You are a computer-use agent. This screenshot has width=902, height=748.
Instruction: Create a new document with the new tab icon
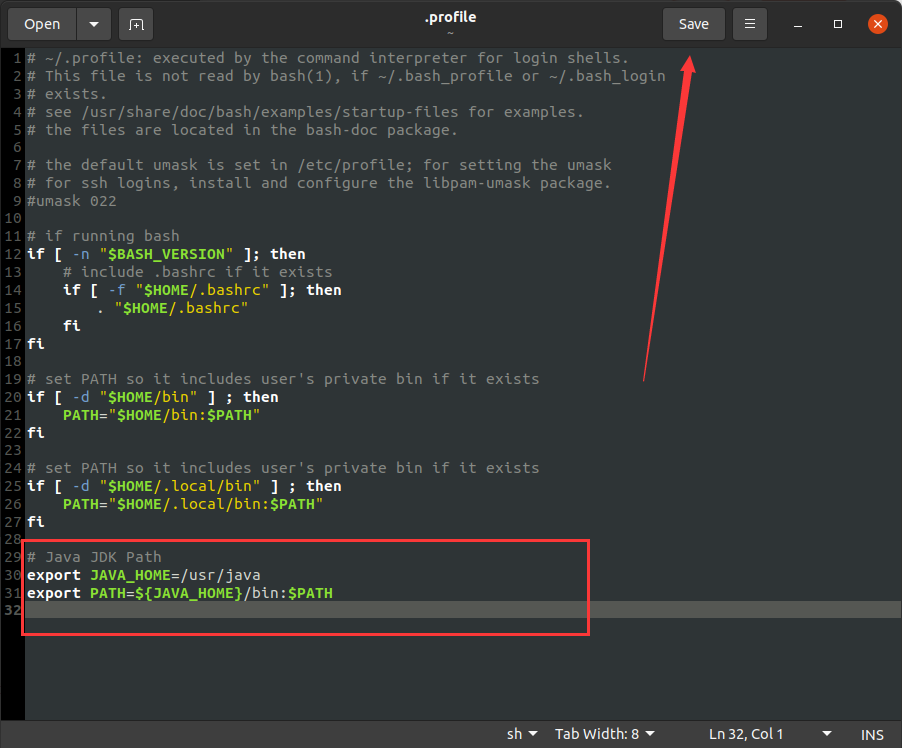tap(136, 24)
